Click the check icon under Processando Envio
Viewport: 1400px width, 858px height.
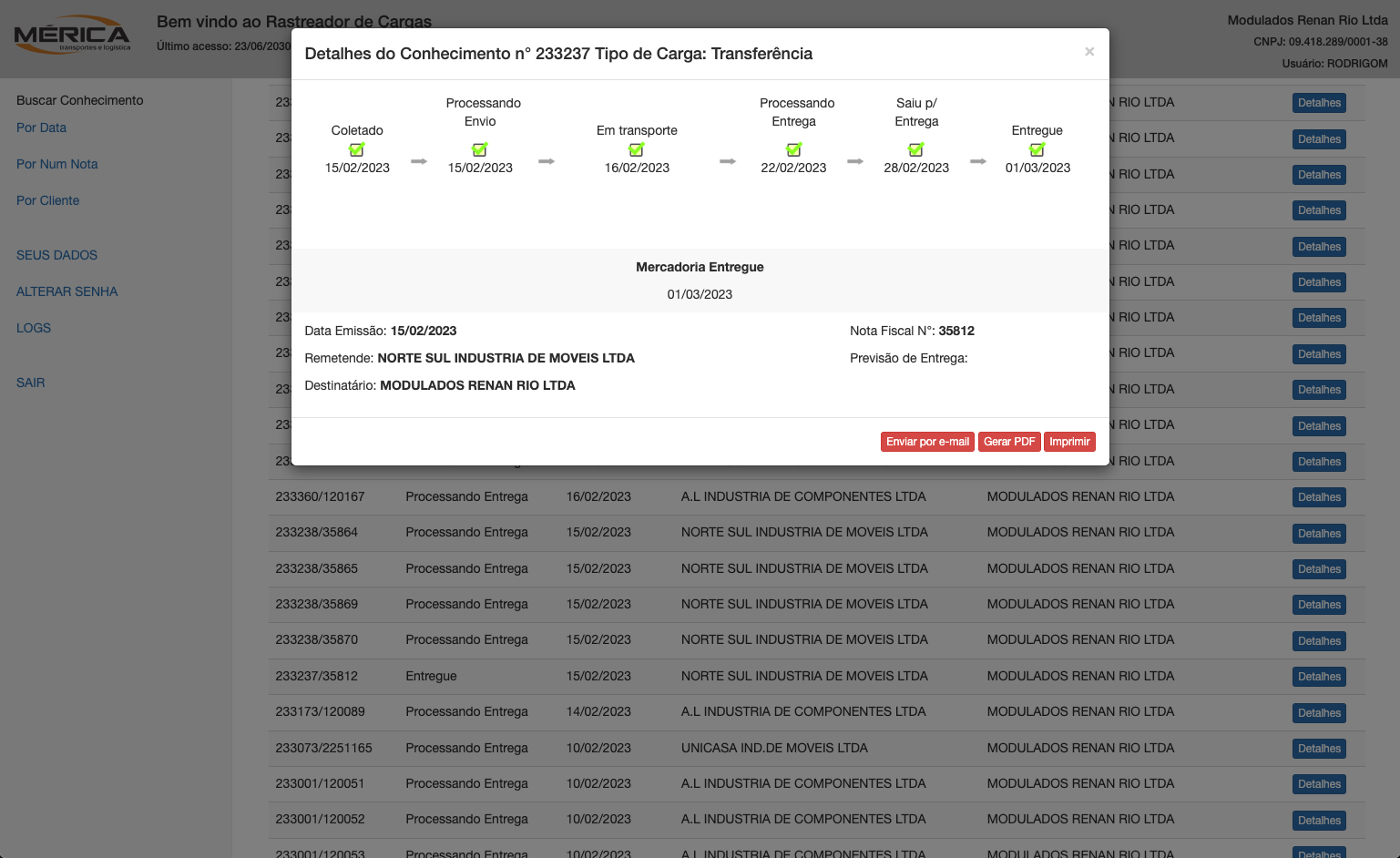pyautogui.click(x=480, y=149)
